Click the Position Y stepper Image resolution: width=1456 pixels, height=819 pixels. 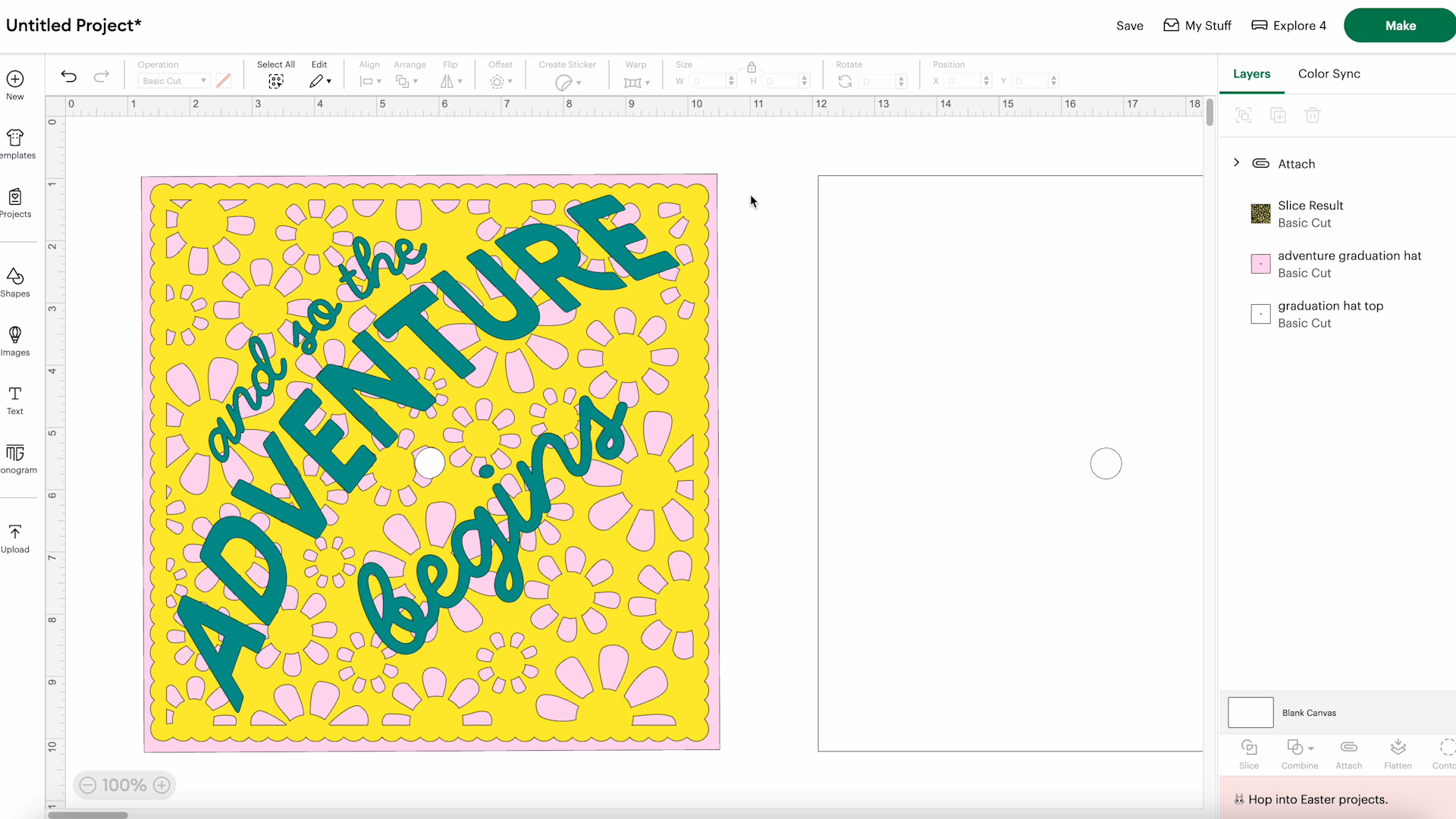tap(1053, 81)
